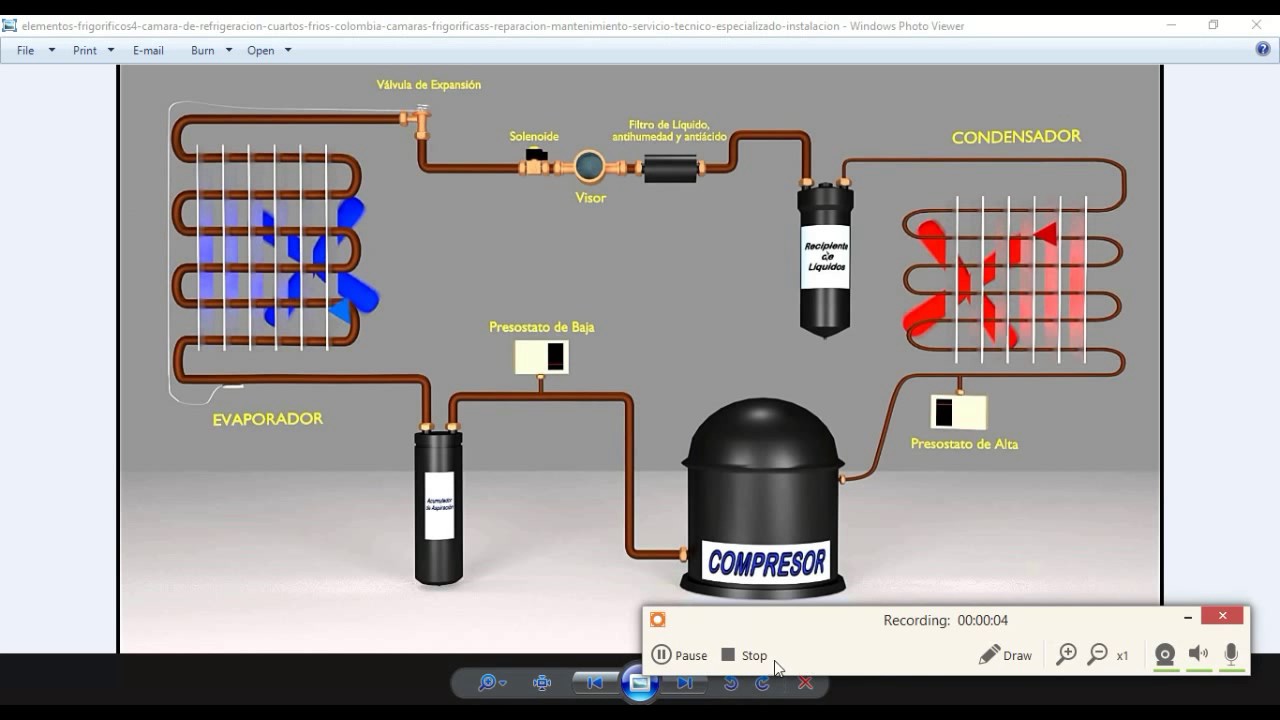Click the recorder app logo icon
Viewport: 1280px width, 720px height.
pyautogui.click(x=658, y=620)
